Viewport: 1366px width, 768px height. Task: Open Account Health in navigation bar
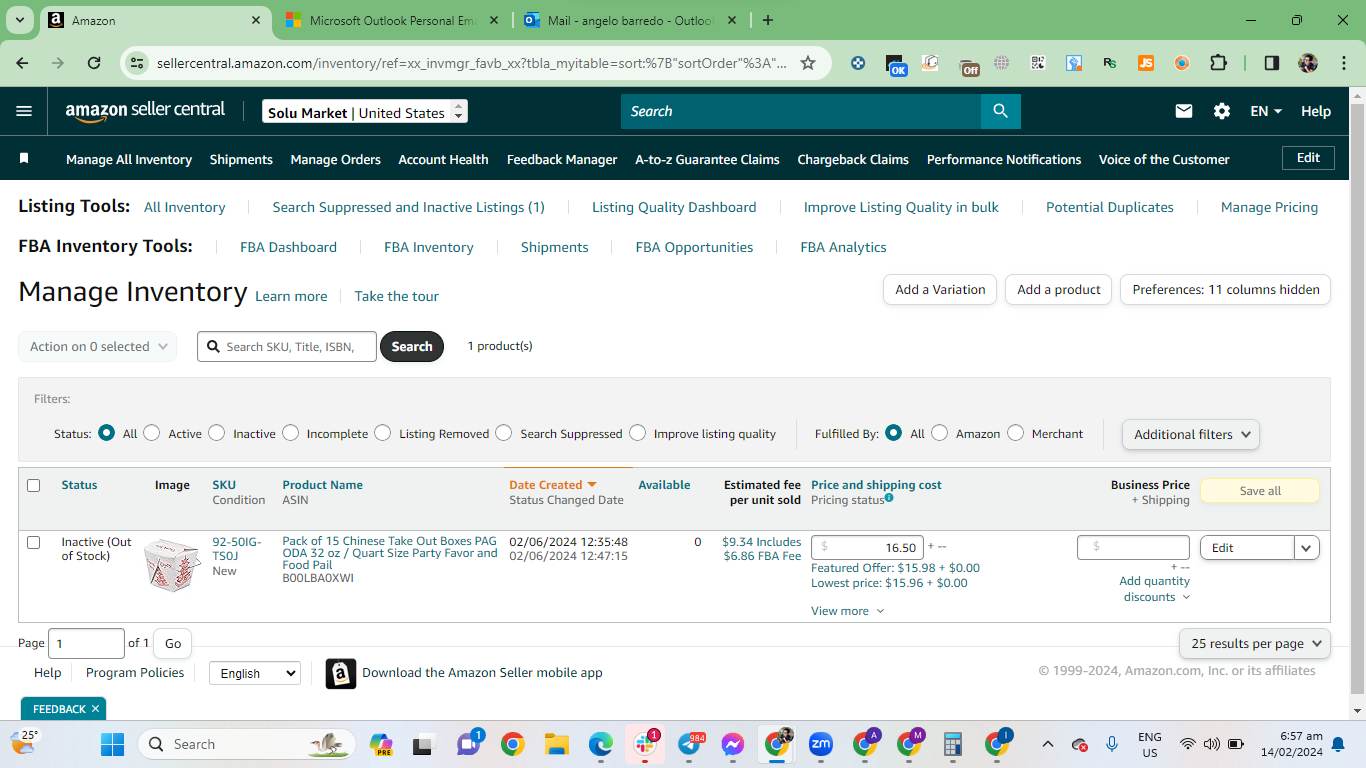point(444,159)
